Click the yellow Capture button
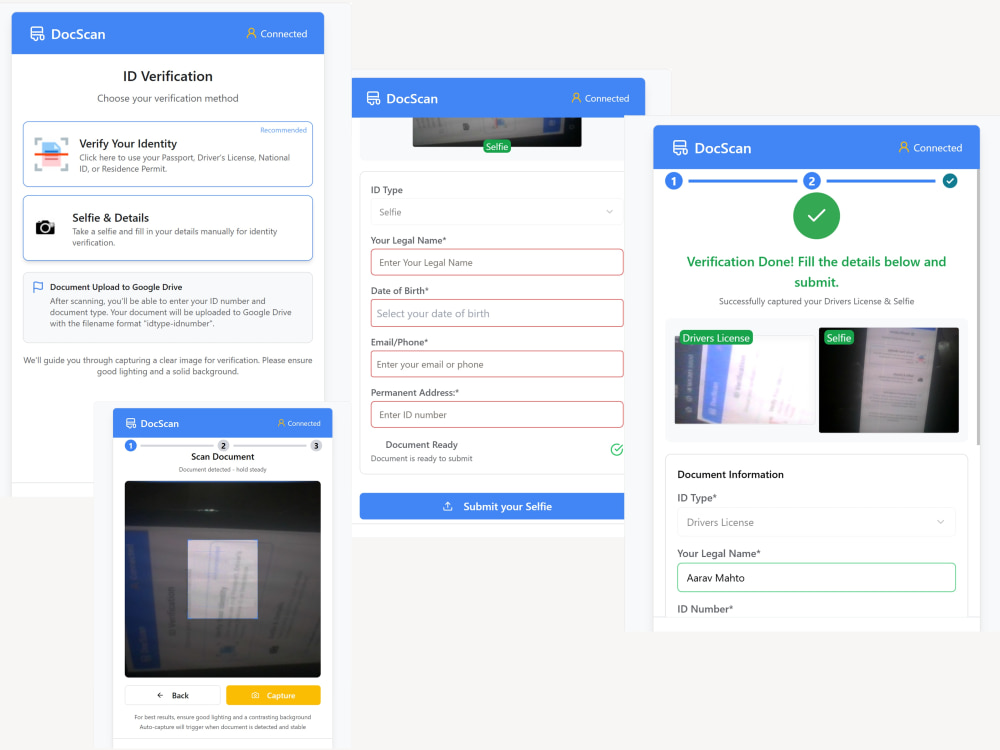 (x=274, y=695)
